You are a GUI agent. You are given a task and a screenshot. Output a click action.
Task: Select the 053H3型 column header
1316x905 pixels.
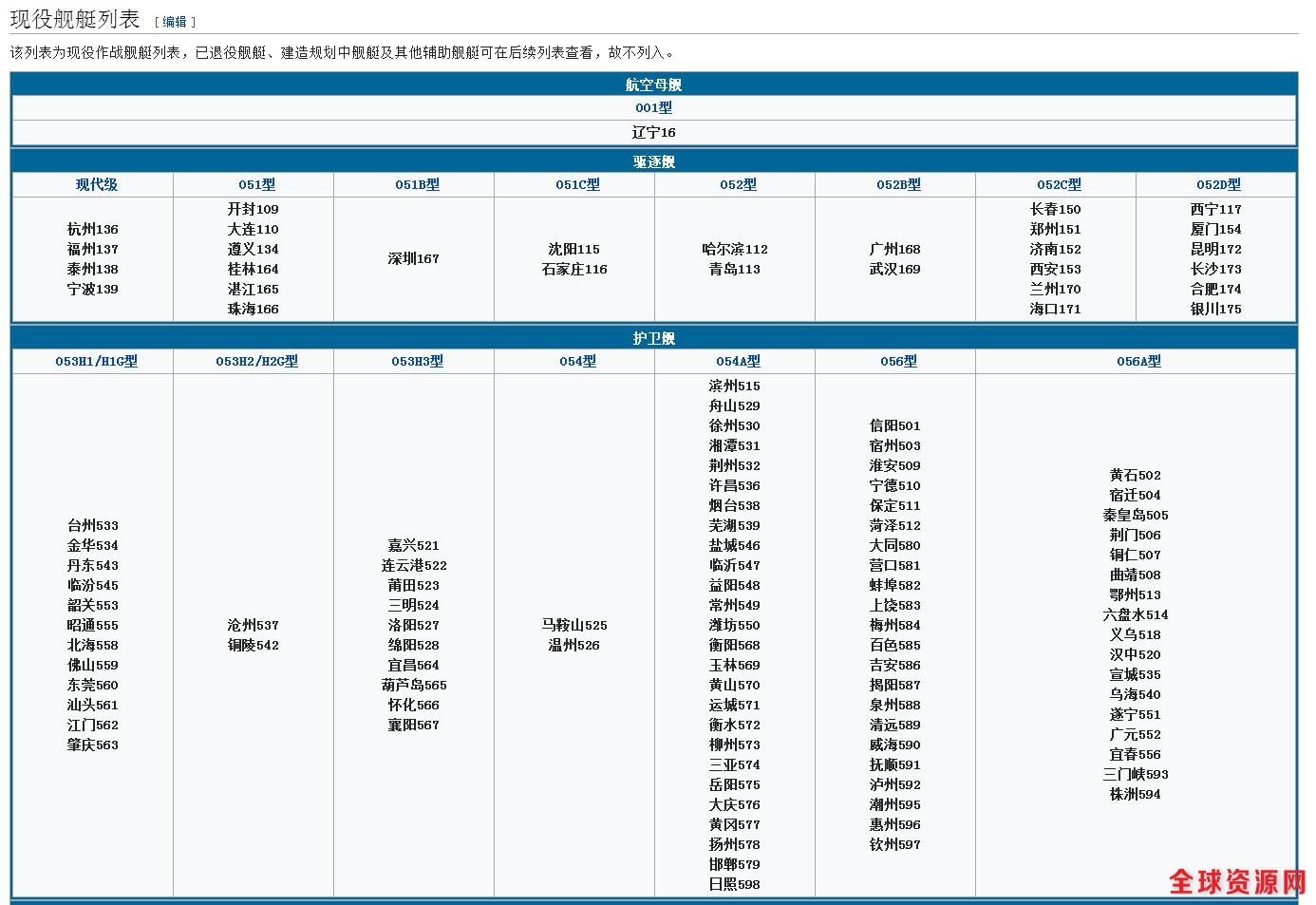coord(417,362)
